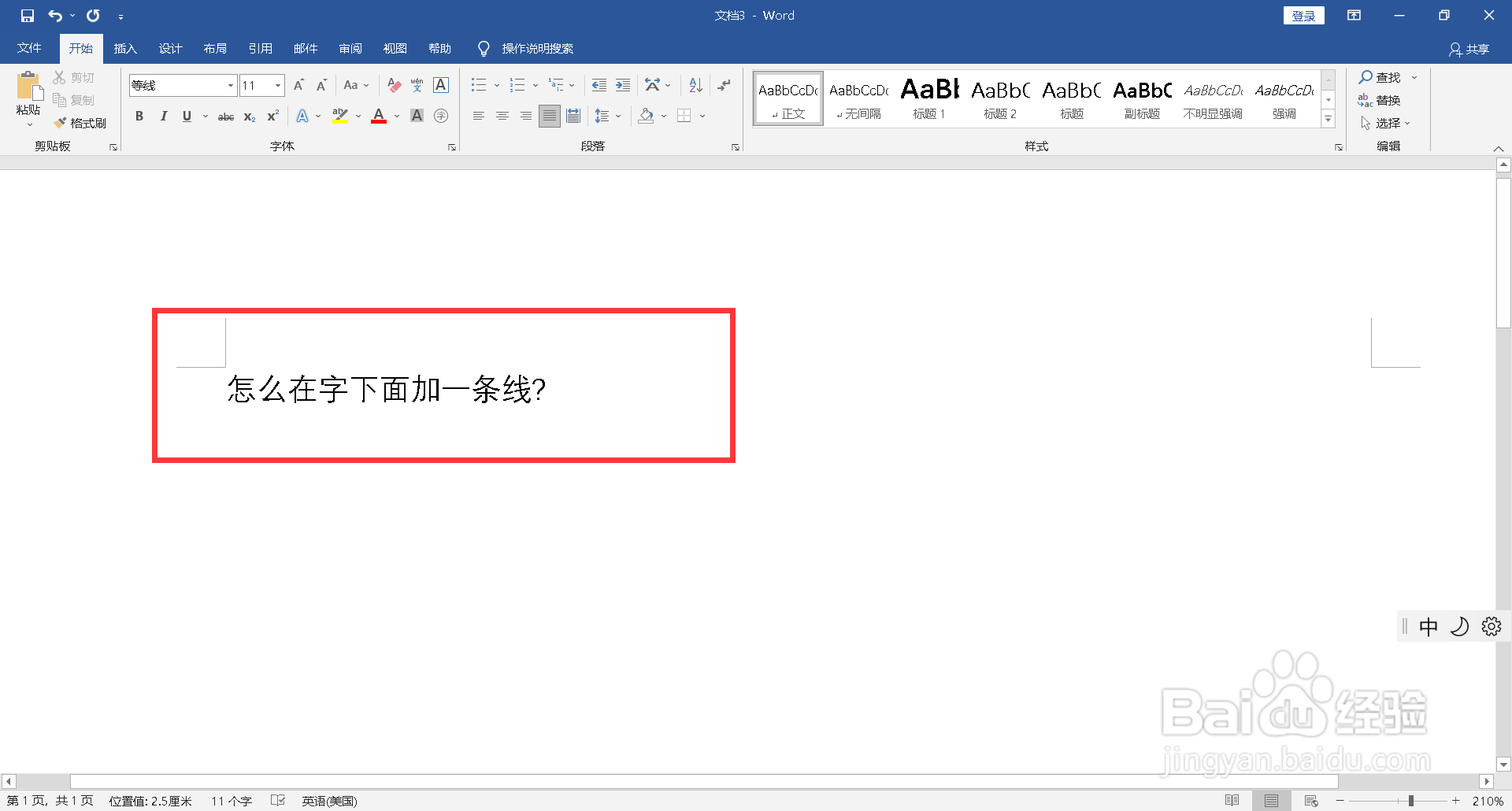Apply red font color

point(379,116)
